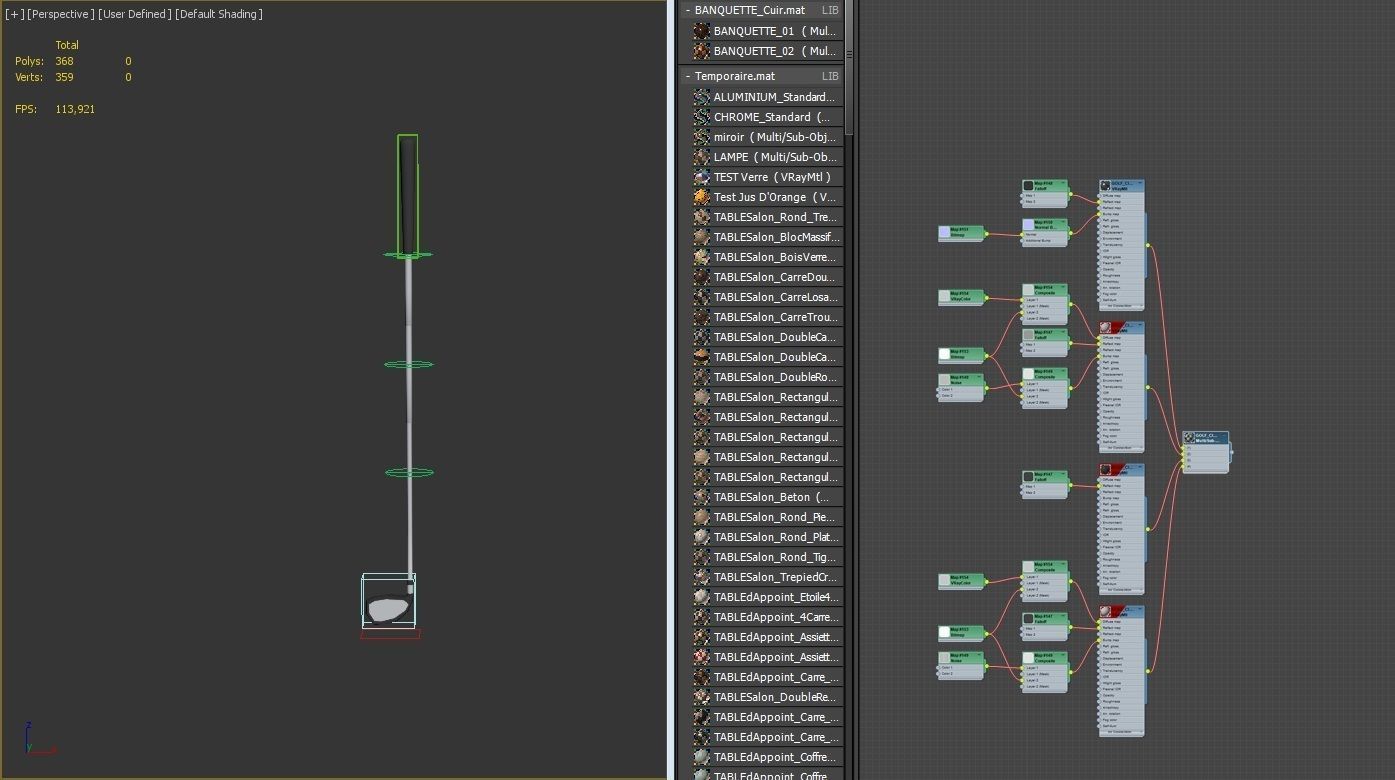This screenshot has height=780, width=1395.
Task: Click the Normal Bump node output socket
Action: (x=1070, y=234)
